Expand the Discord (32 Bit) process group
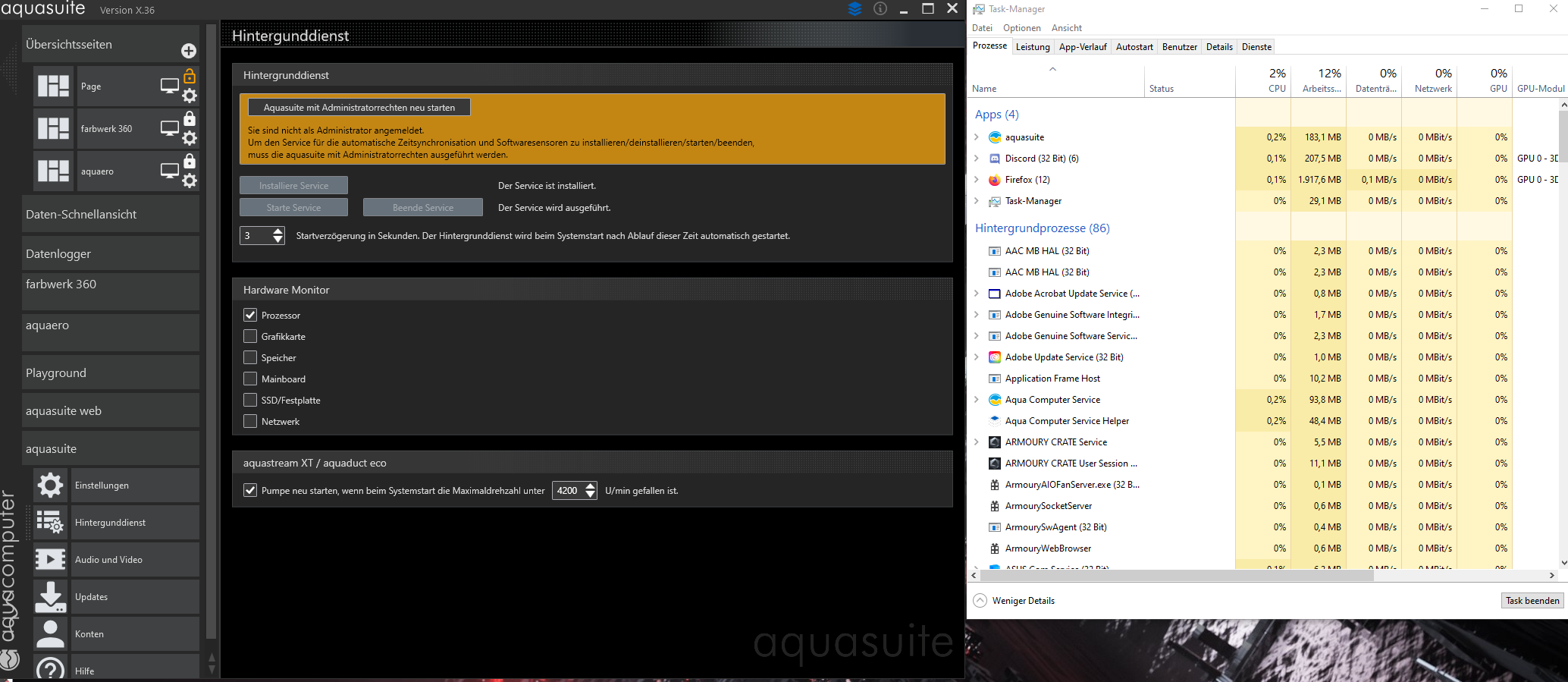Image resolution: width=1568 pixels, height=682 pixels. pos(977,159)
